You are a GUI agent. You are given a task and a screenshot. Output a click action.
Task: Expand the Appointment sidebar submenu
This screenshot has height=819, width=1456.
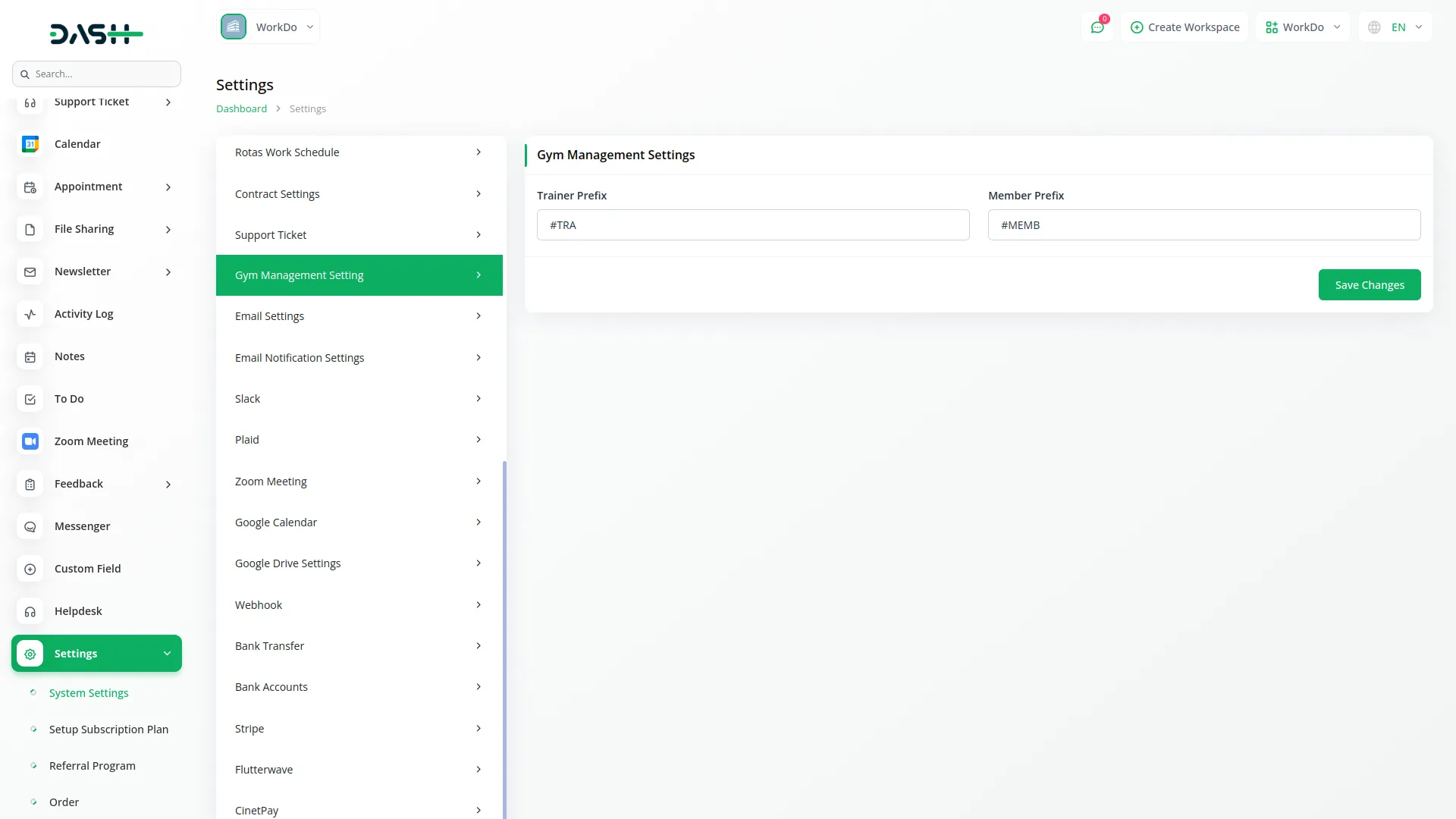click(x=168, y=187)
